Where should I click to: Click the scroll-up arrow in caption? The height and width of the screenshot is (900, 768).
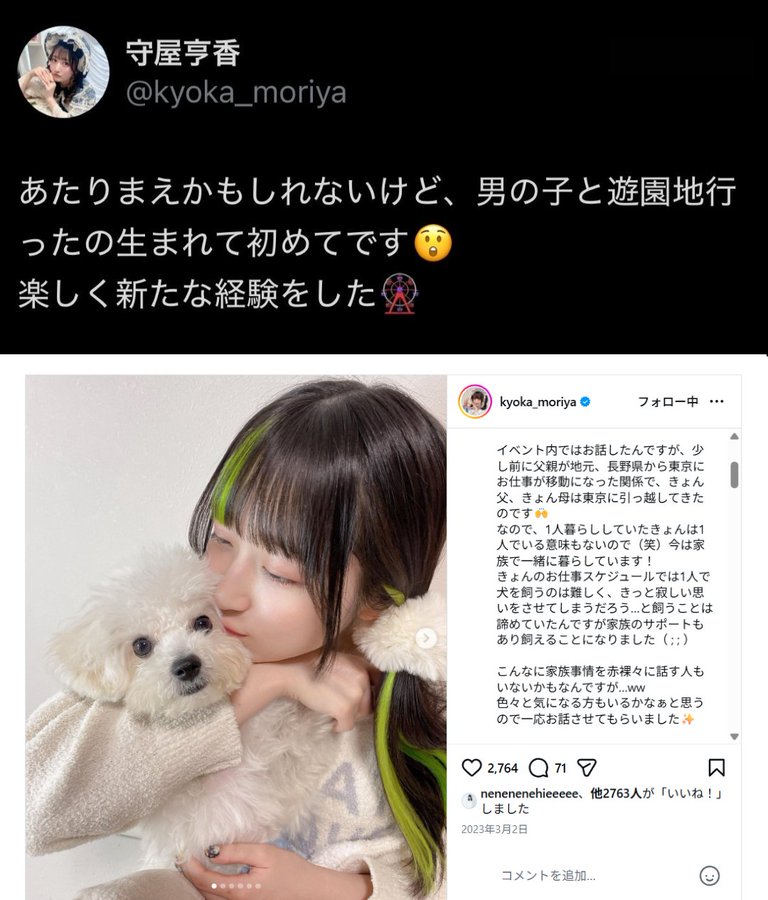734,437
